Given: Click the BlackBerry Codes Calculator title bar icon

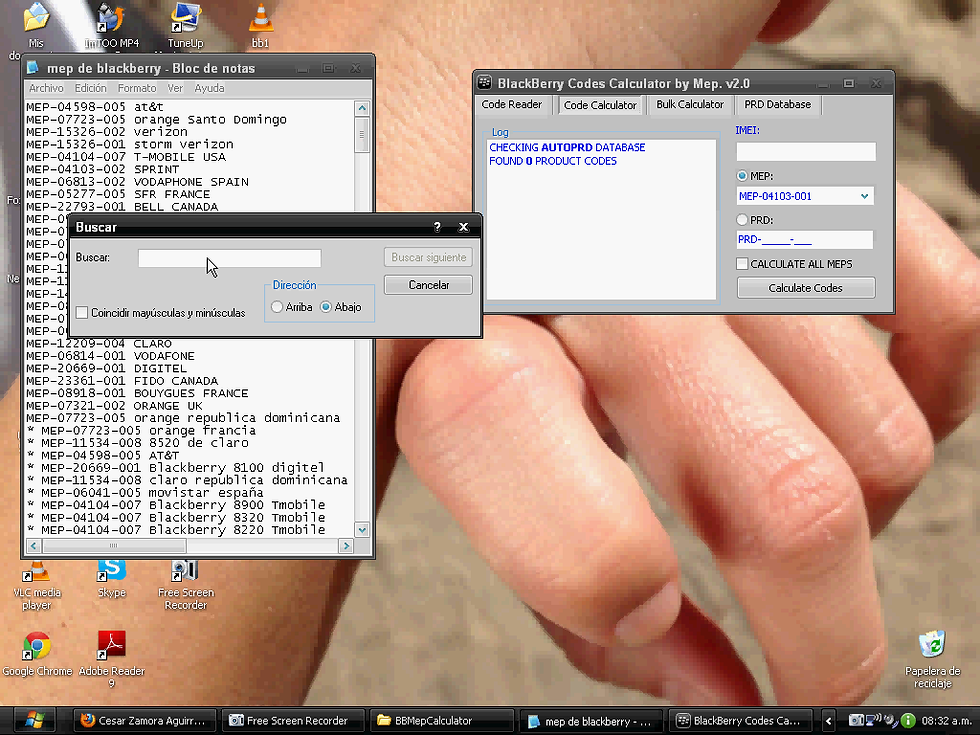Looking at the screenshot, I should click(x=484, y=83).
